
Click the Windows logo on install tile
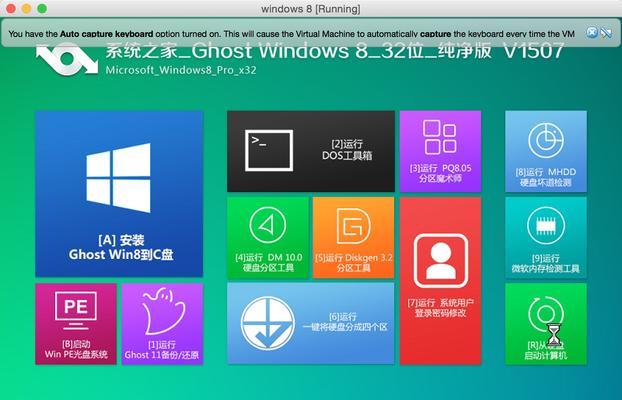click(118, 178)
